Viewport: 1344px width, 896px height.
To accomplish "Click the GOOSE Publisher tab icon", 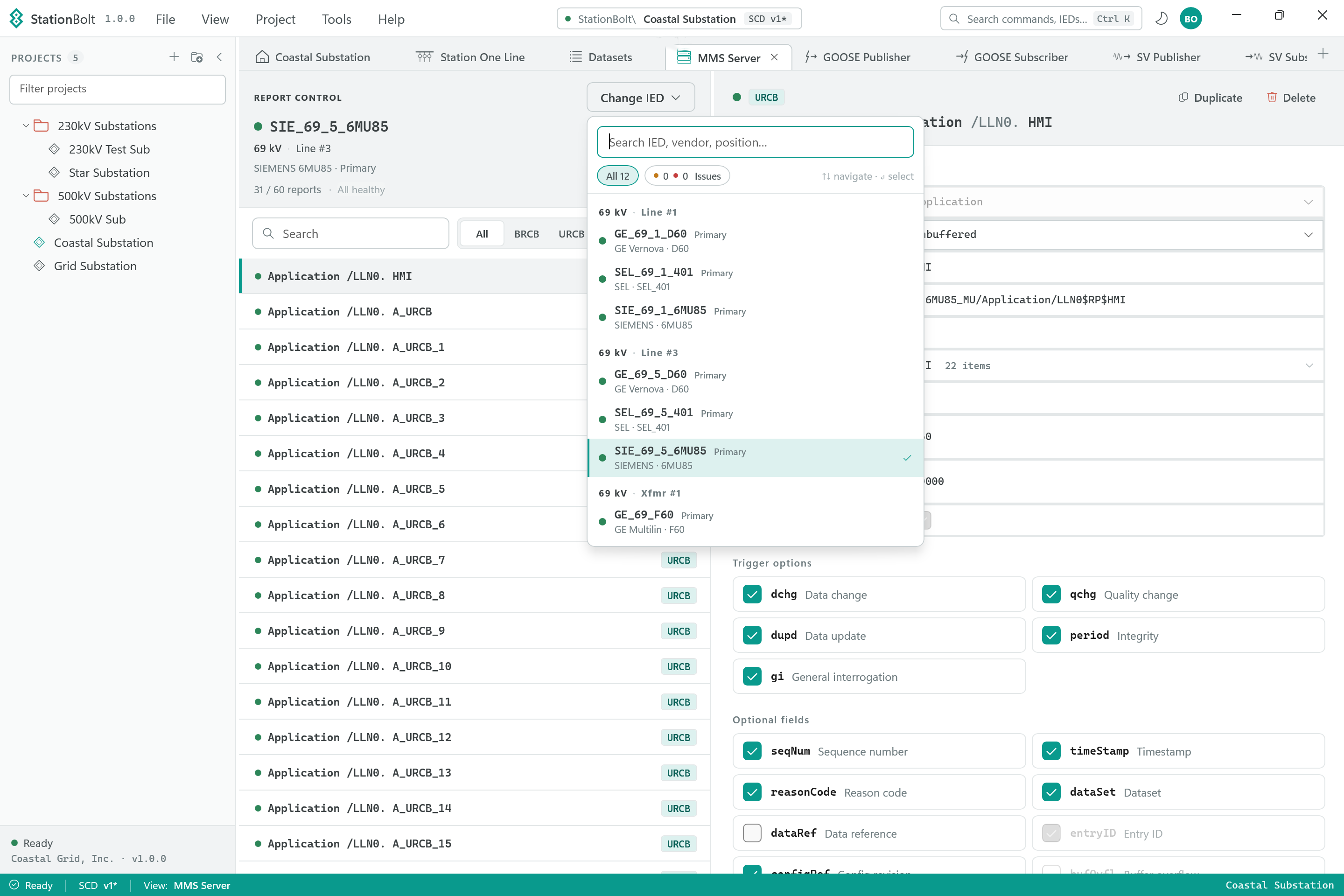I will click(x=811, y=57).
